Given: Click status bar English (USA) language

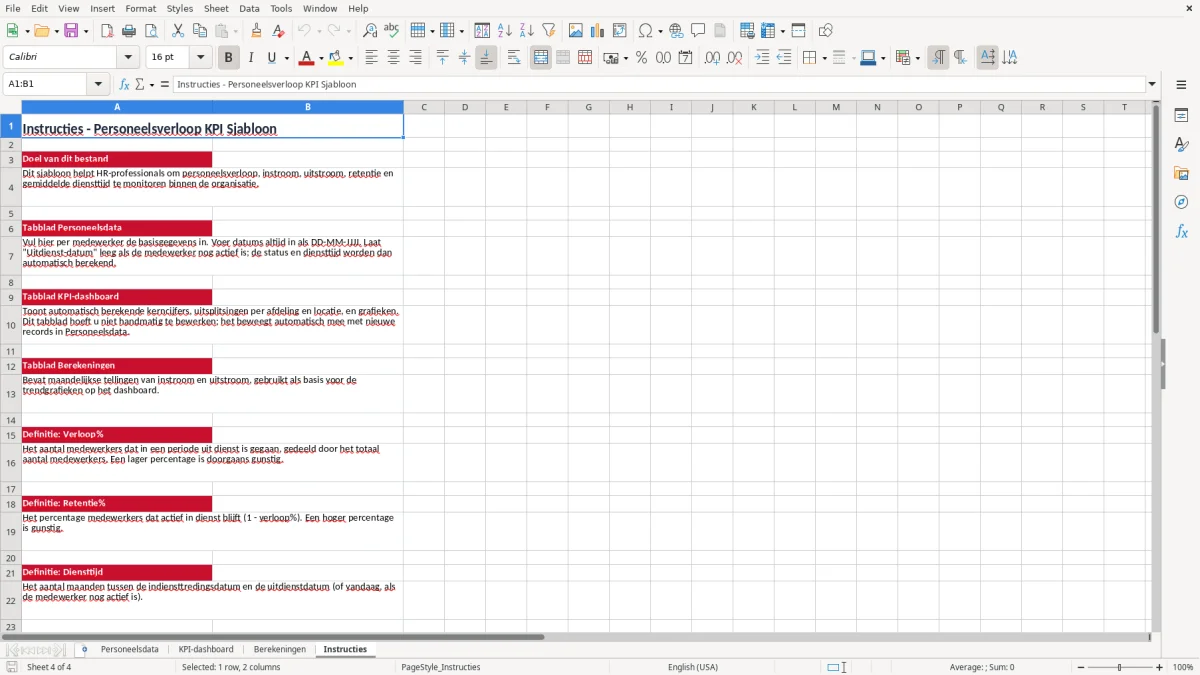Looking at the screenshot, I should pos(693,667).
